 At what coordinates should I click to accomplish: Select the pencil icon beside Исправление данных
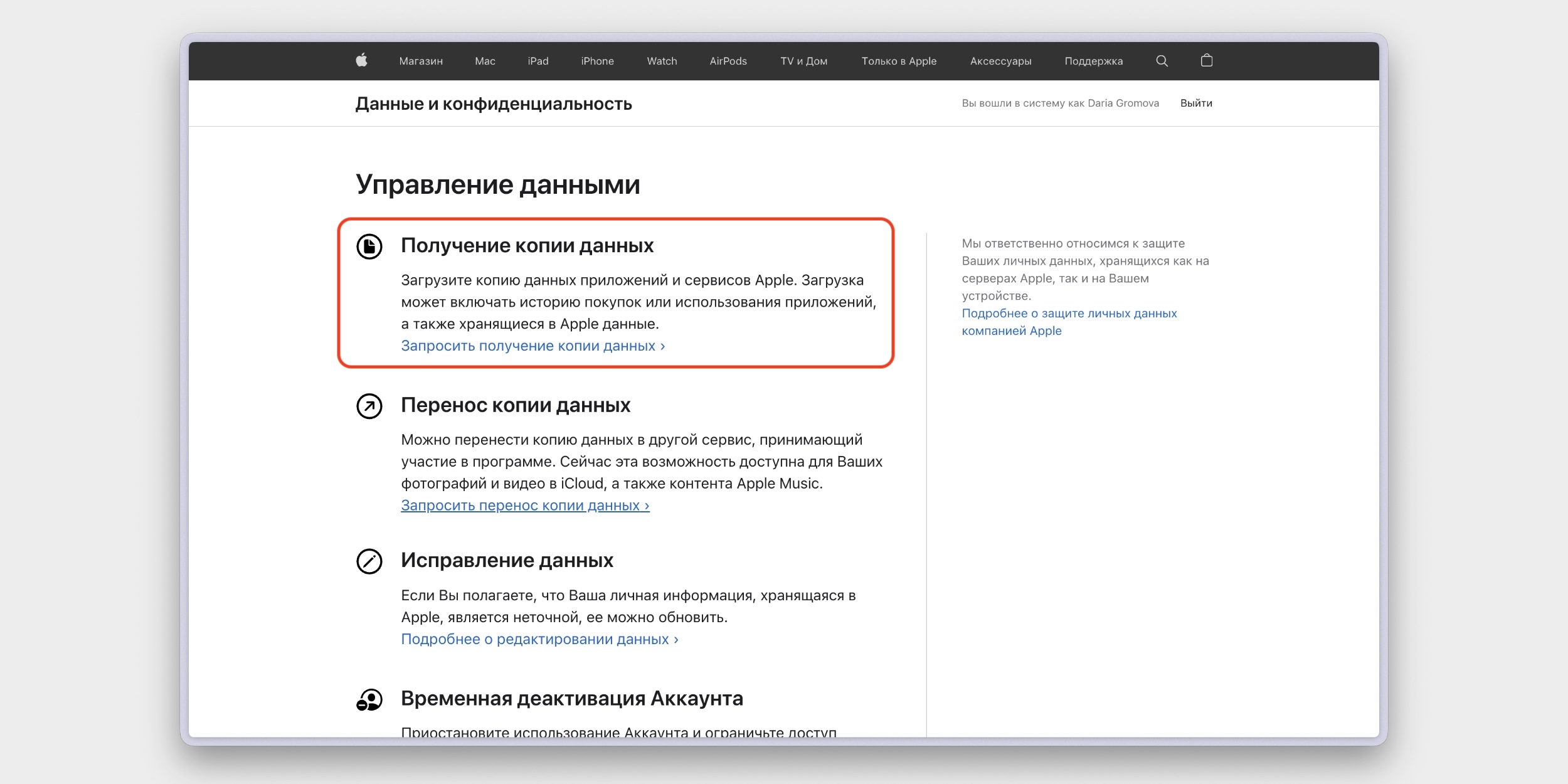[x=370, y=561]
